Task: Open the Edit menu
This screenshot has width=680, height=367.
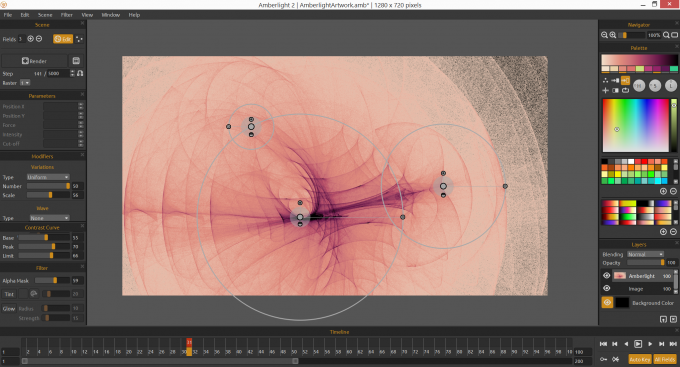Action: [25, 15]
